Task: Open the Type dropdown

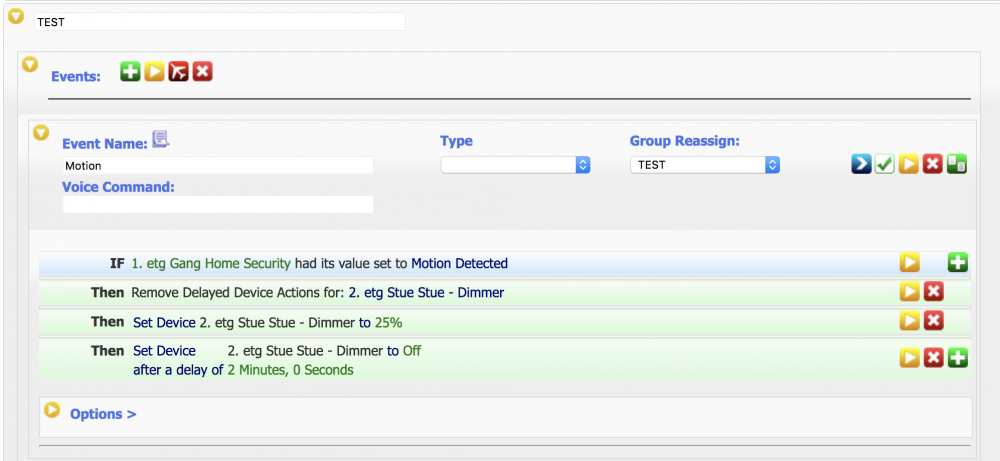Action: click(x=515, y=165)
